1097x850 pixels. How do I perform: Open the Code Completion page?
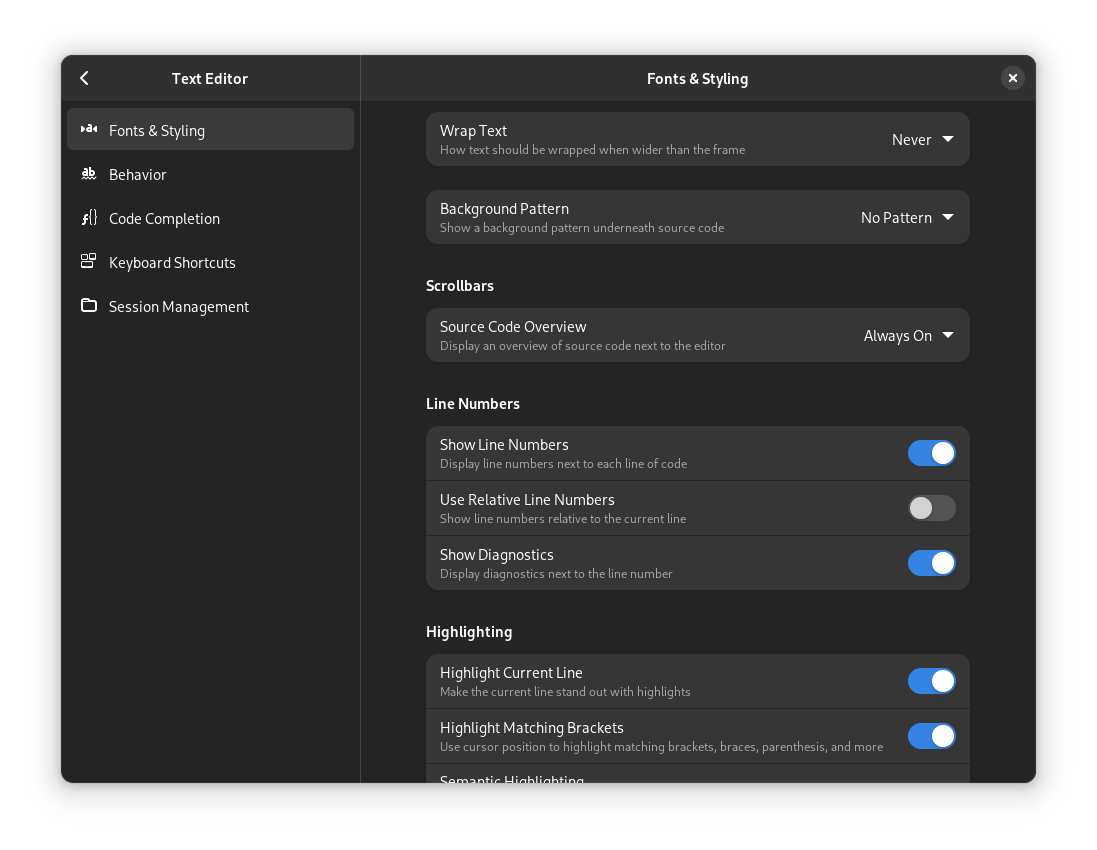[x=211, y=218]
